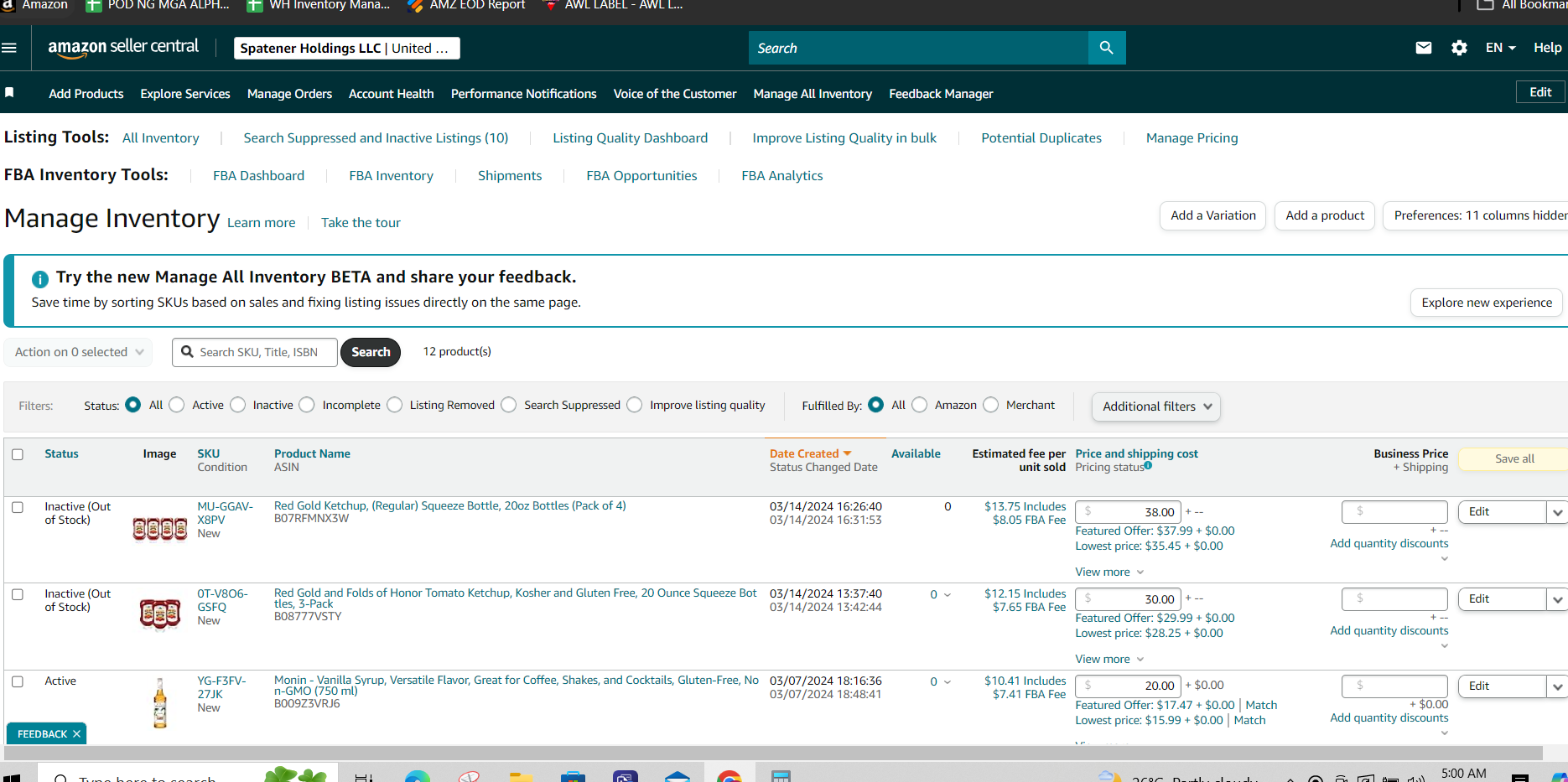Click the Monin Vanilla Syrup bottle thumbnail
The width and height of the screenshot is (1568, 782).
point(160,702)
